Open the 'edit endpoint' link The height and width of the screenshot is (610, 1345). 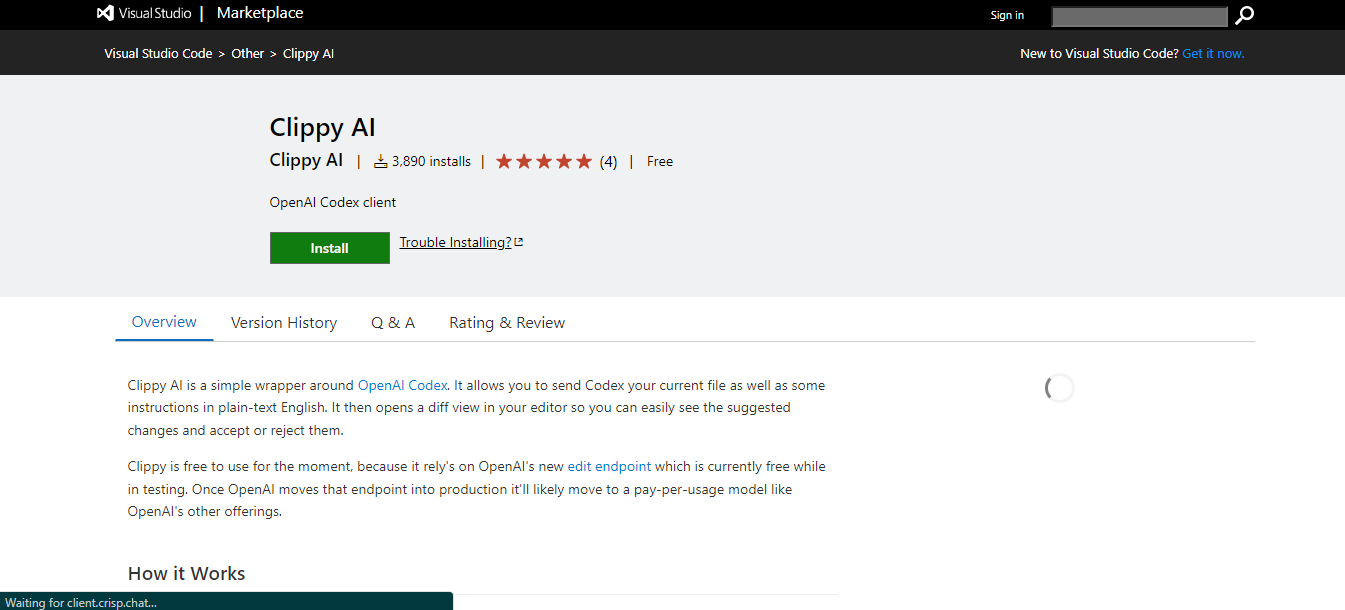609,466
